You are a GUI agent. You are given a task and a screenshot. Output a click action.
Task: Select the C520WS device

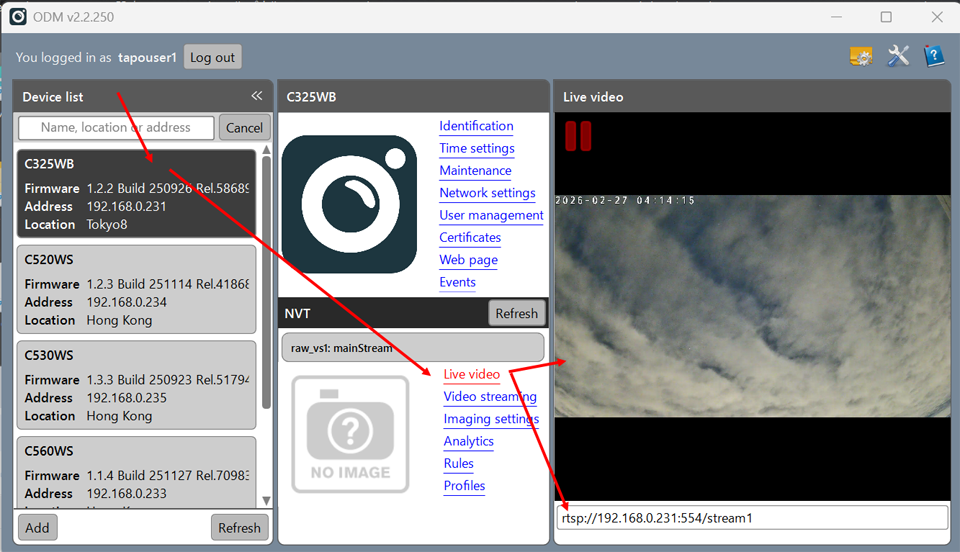(x=136, y=289)
